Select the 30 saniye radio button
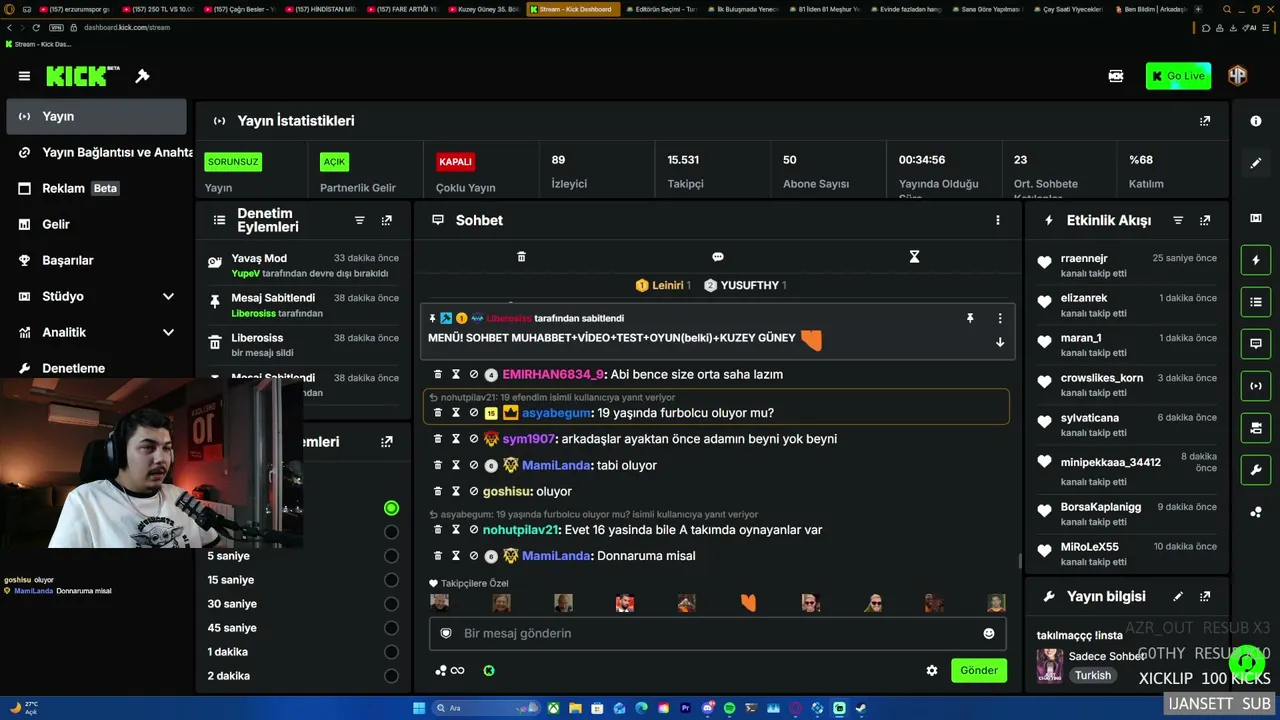 [391, 604]
